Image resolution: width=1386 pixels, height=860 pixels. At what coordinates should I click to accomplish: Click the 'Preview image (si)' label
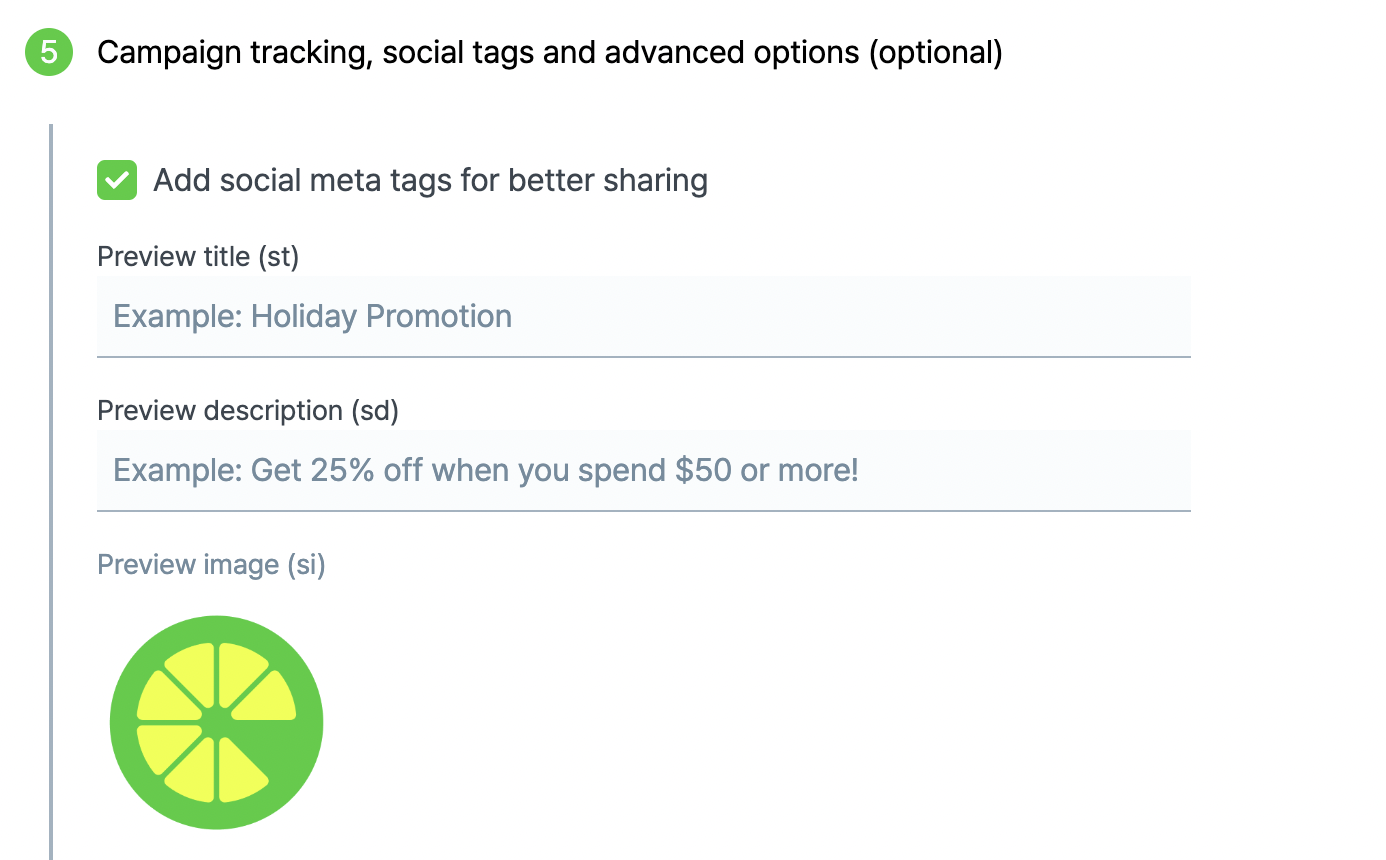point(211,565)
